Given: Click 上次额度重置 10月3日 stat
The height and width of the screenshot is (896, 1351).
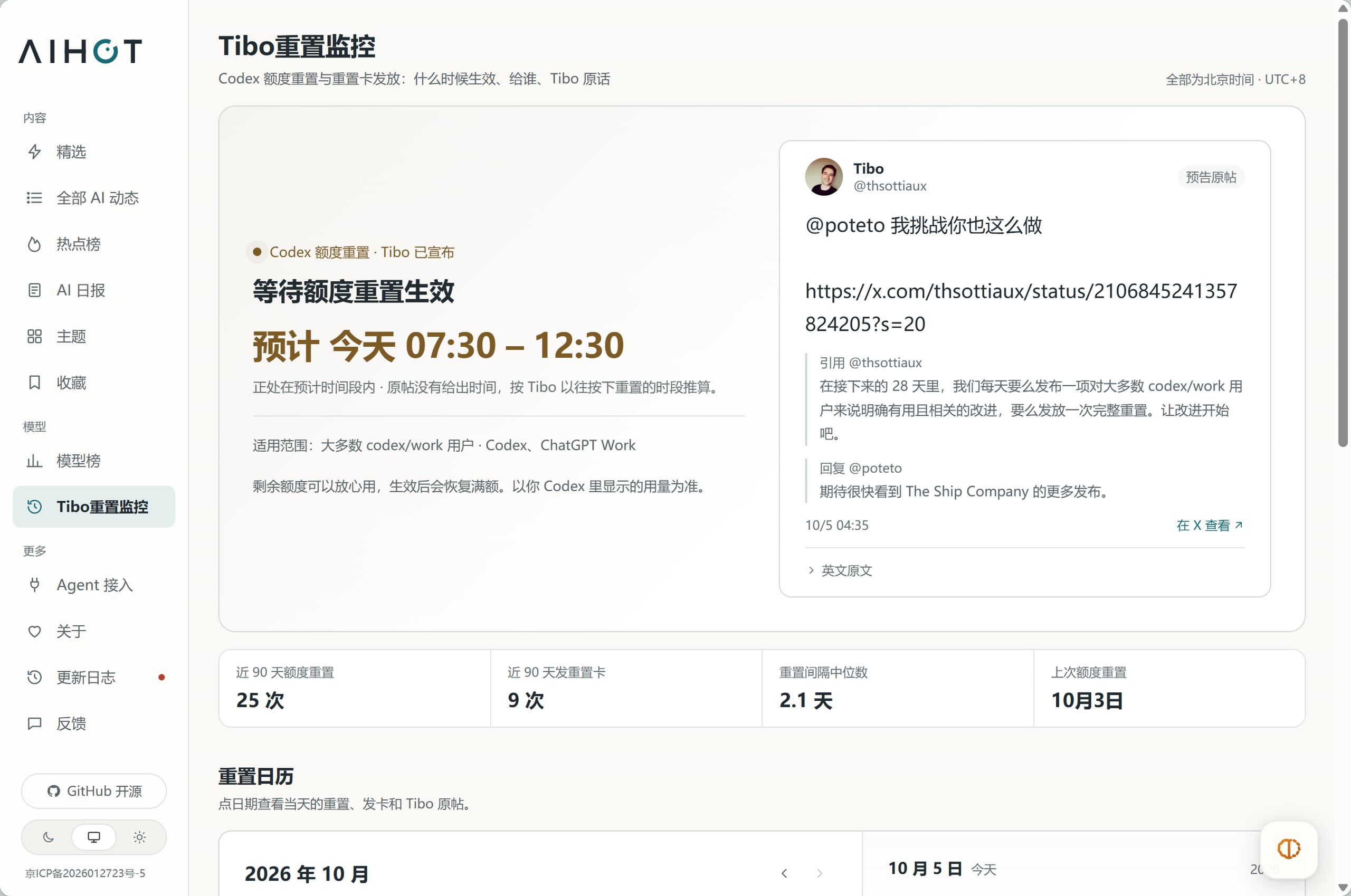Looking at the screenshot, I should pyautogui.click(x=1169, y=688).
